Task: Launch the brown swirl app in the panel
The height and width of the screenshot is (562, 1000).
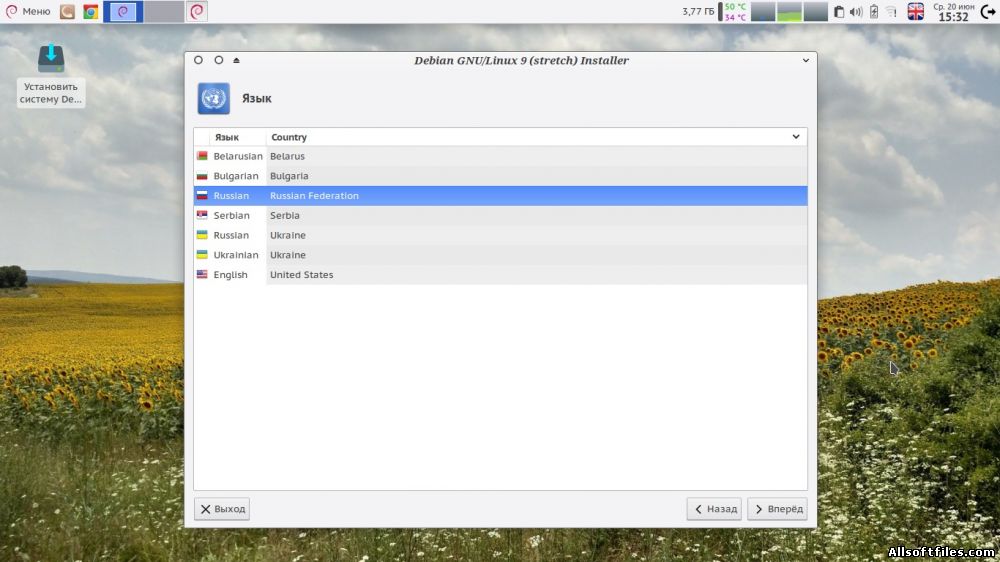Action: pyautogui.click(x=67, y=11)
